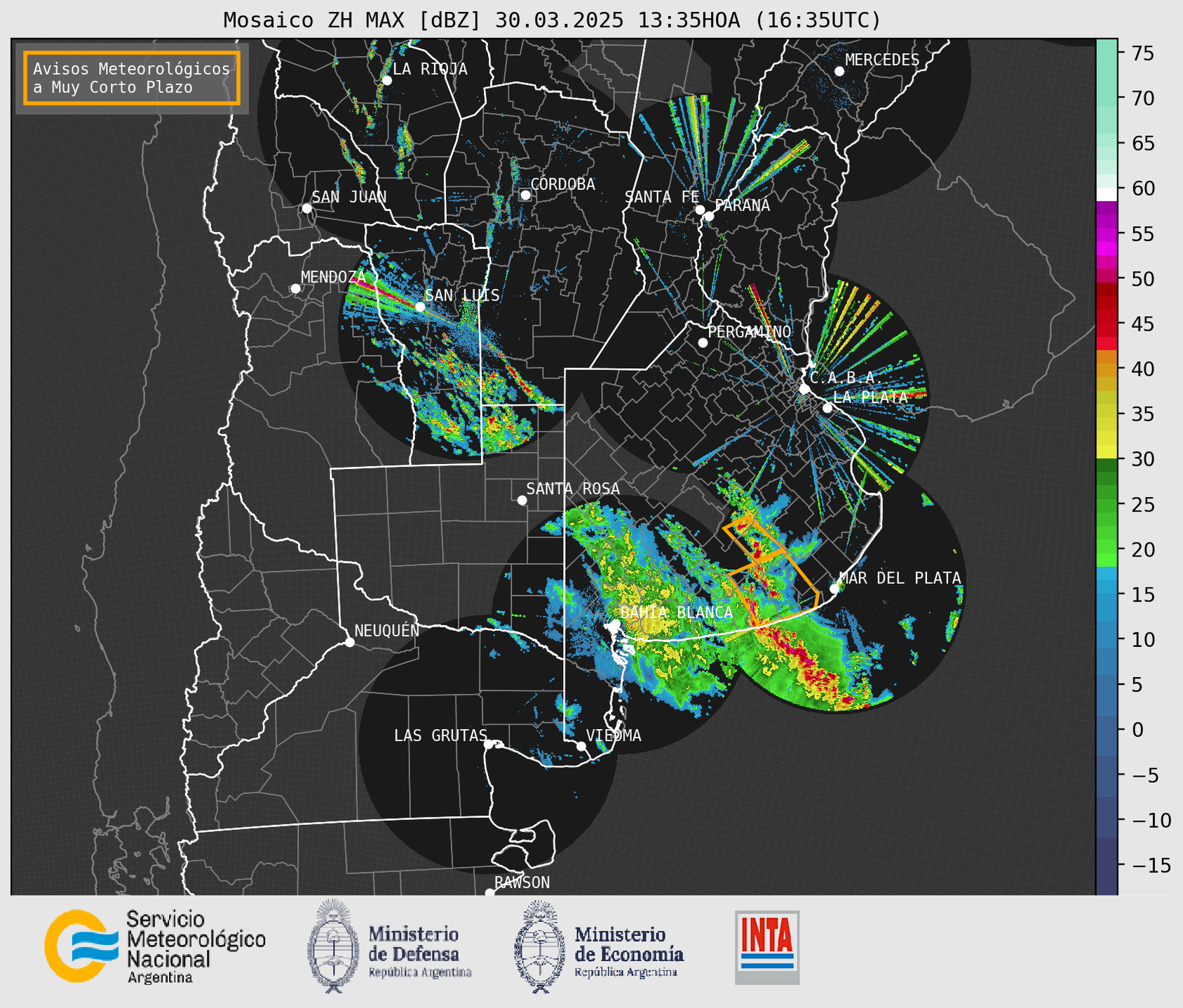Click the Santa Rosa city marker
The height and width of the screenshot is (1008, 1183).
pyautogui.click(x=522, y=500)
